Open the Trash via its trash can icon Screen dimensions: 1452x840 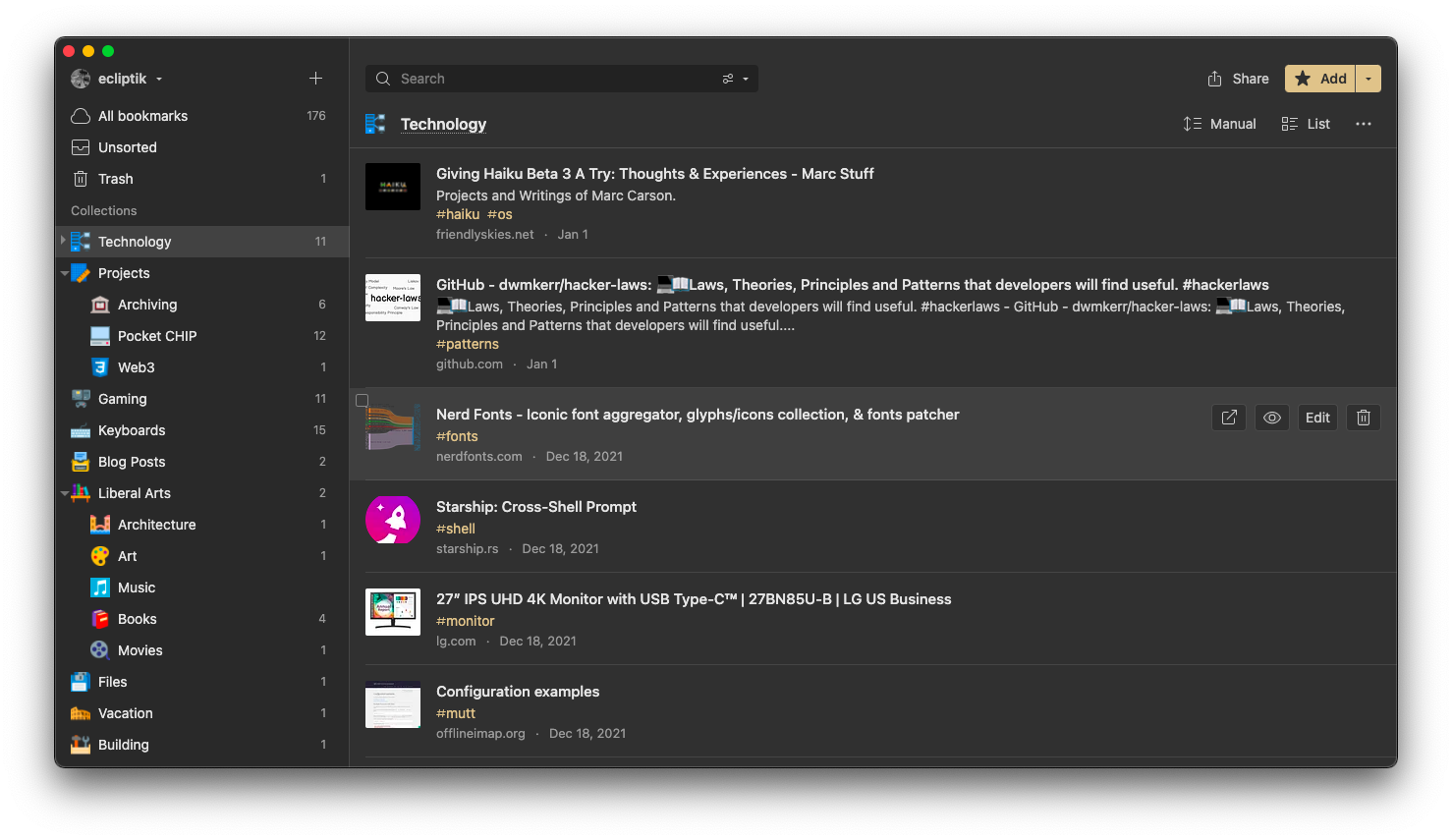(82, 178)
